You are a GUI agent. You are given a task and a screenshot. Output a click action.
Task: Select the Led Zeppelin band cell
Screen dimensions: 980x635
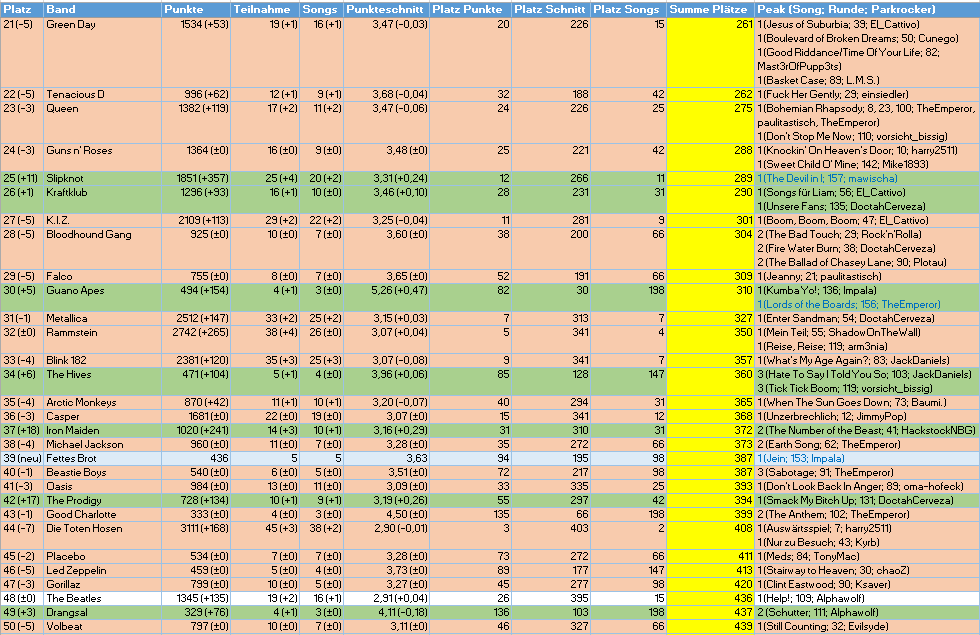tap(102, 571)
